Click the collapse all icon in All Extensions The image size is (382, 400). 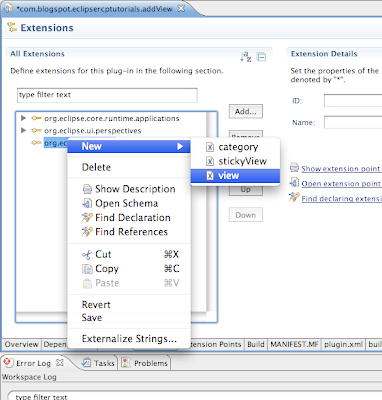tap(262, 57)
